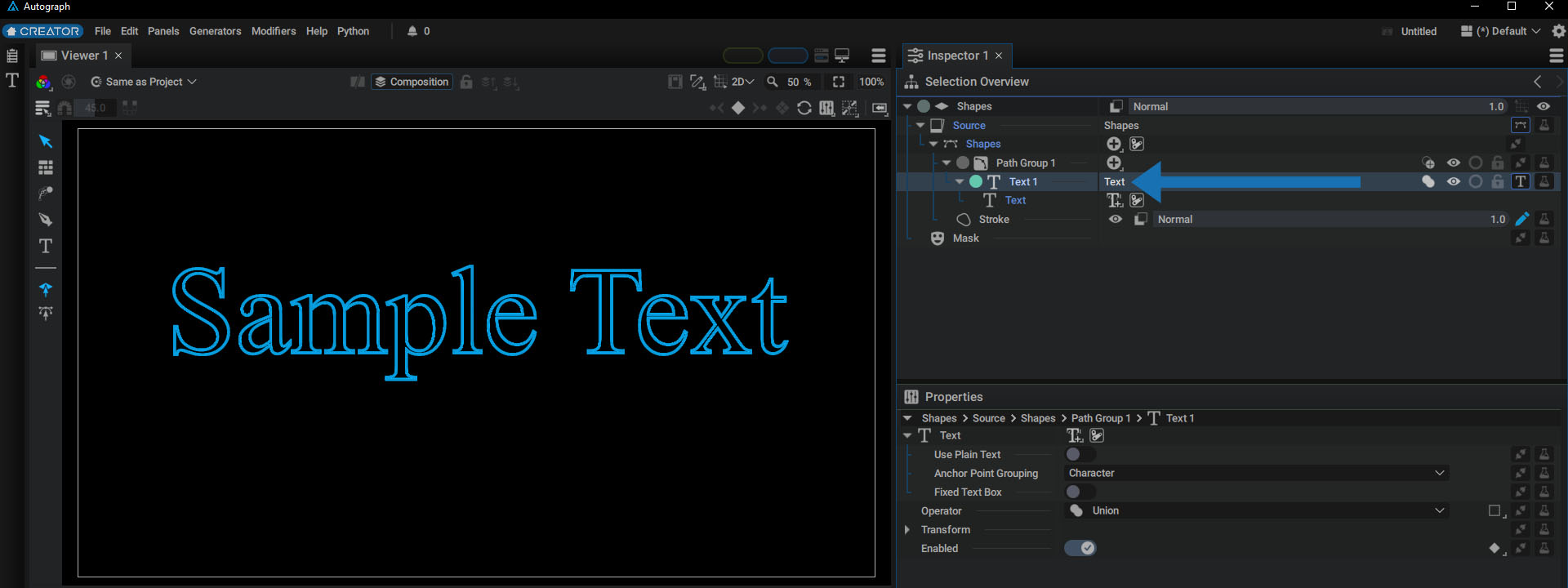The height and width of the screenshot is (588, 1568).
Task: Toggle solo circle in Path Group 1 row
Action: pyautogui.click(x=1476, y=163)
